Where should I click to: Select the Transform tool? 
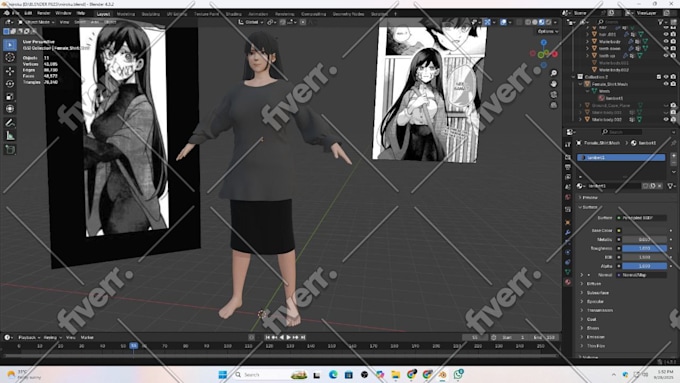tap(10, 109)
